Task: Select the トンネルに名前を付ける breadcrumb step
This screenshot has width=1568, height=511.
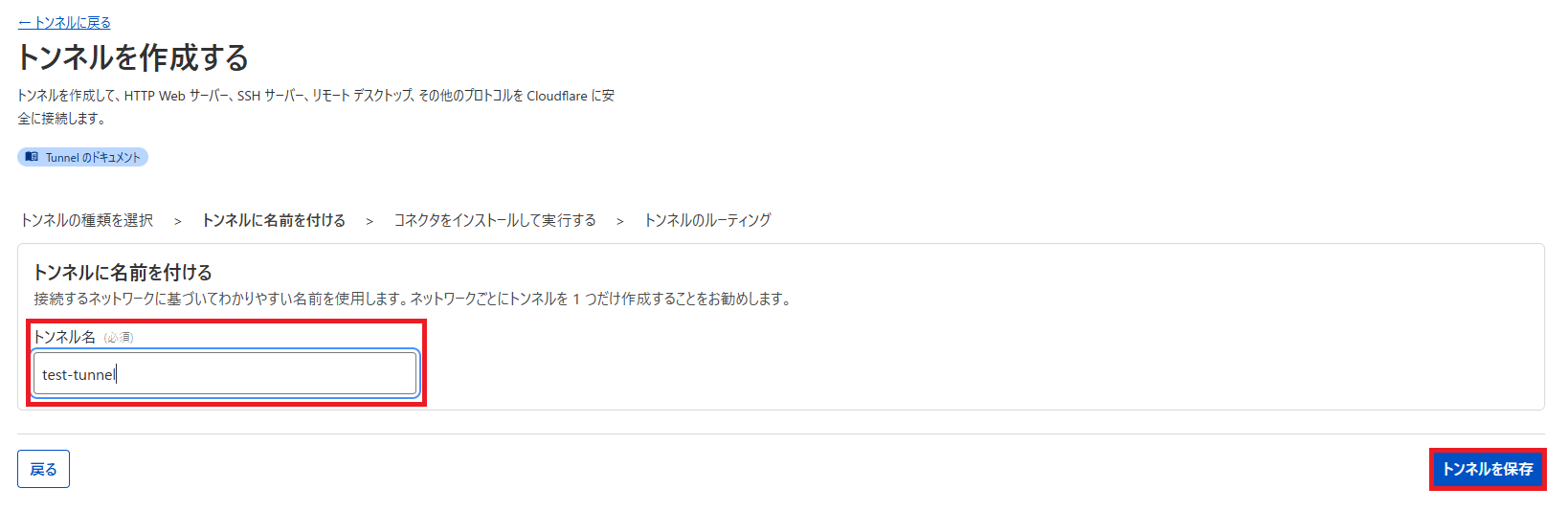Action: click(273, 220)
